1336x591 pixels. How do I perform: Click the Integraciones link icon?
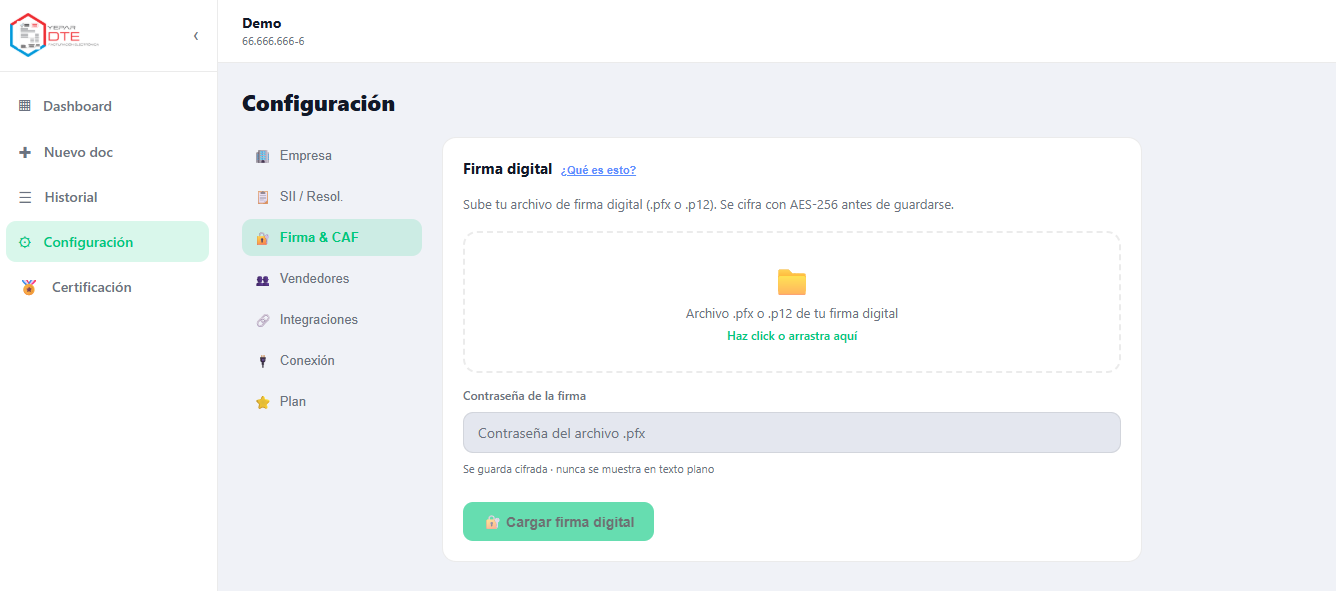262,320
